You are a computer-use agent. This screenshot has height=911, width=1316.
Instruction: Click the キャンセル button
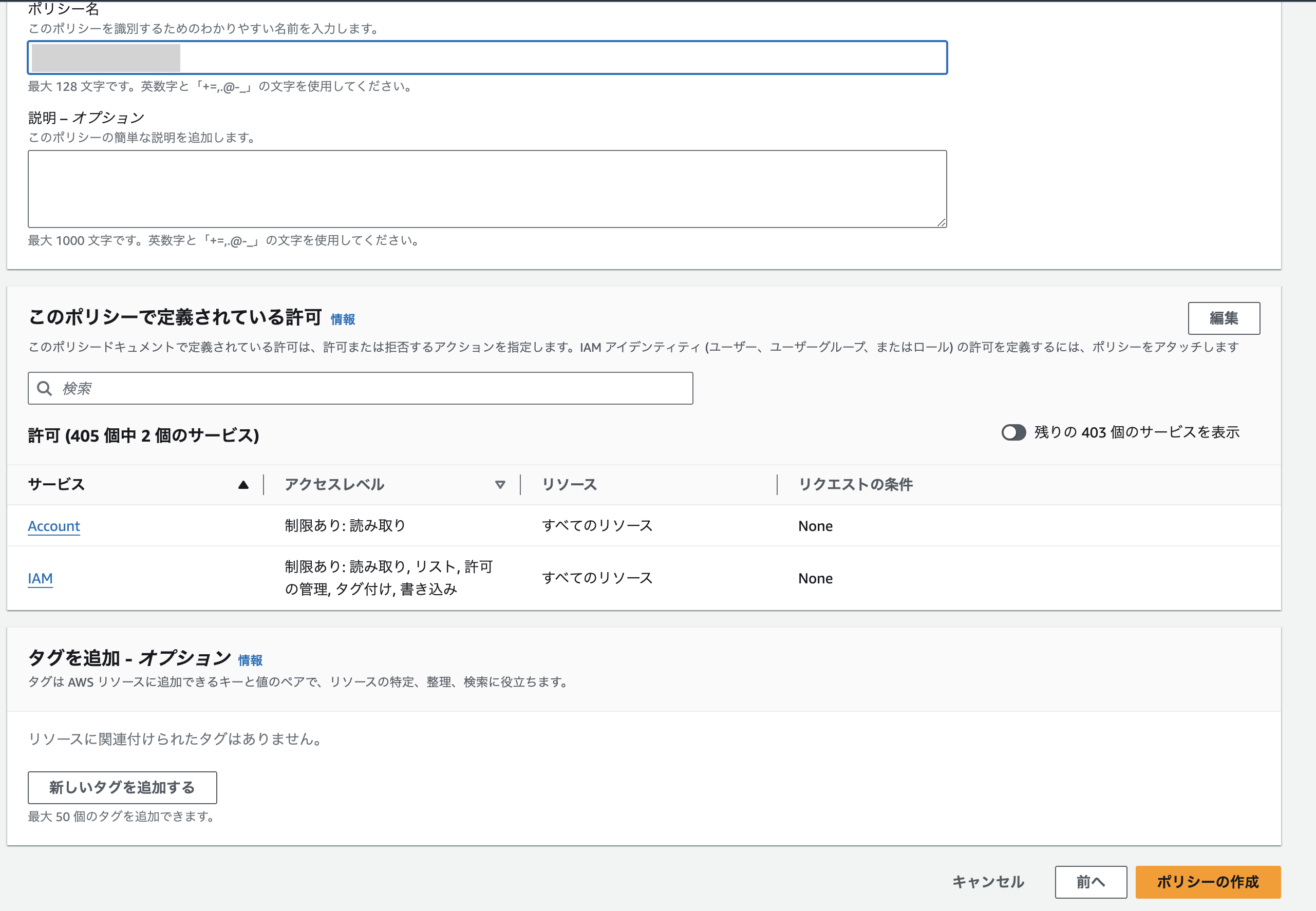(x=988, y=882)
